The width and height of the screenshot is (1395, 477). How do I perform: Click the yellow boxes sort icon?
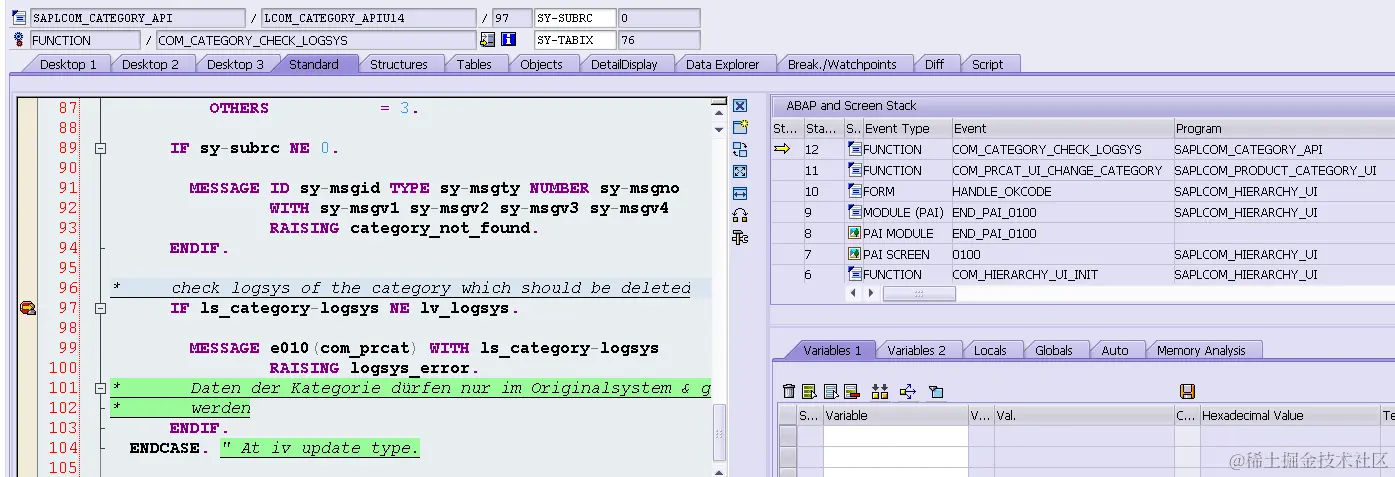point(880,391)
